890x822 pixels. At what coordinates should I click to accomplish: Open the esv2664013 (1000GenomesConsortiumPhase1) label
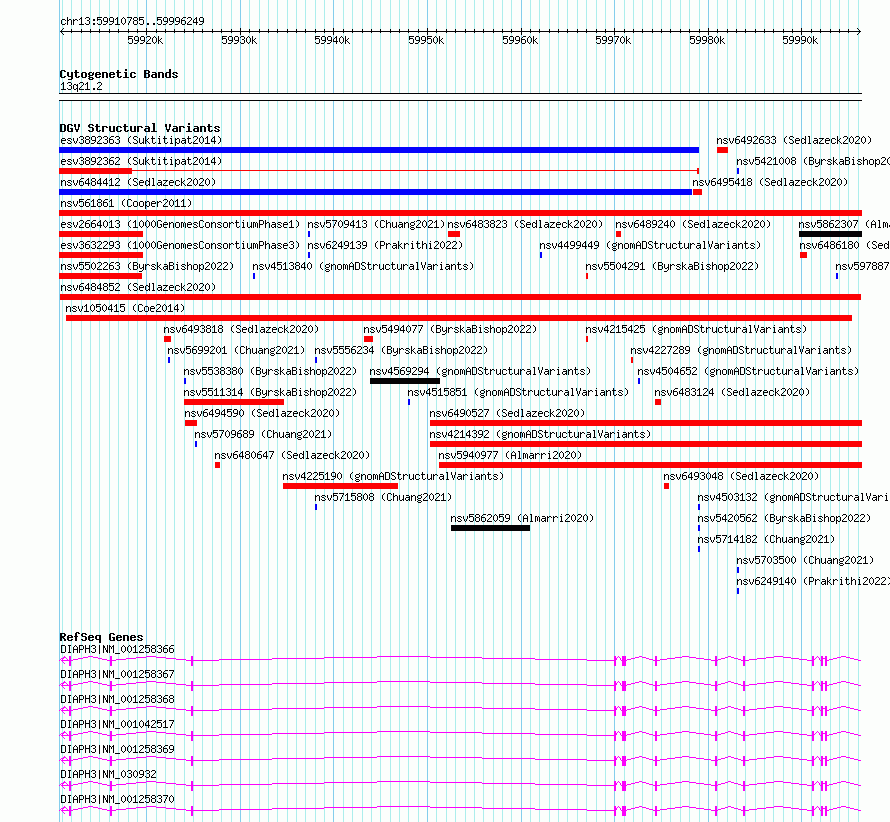(180, 224)
